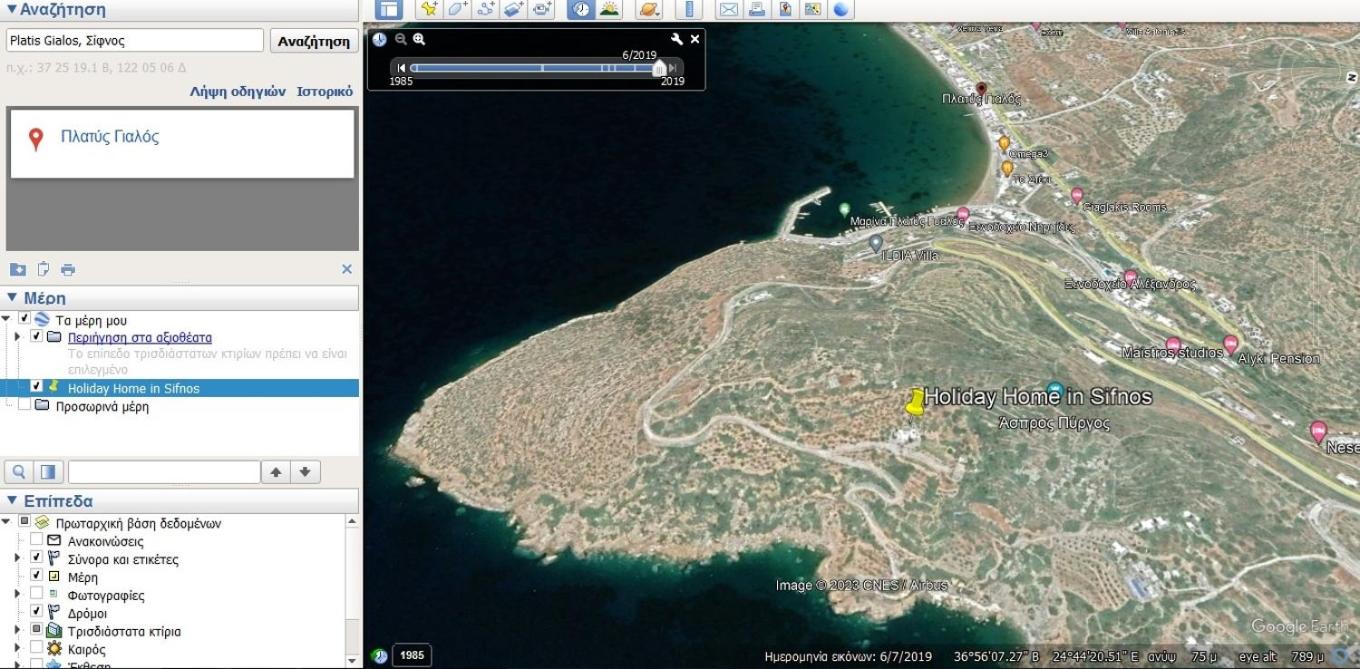Image resolution: width=1360 pixels, height=669 pixels.
Task: Click the Platis Gialos search input field
Action: coord(135,41)
